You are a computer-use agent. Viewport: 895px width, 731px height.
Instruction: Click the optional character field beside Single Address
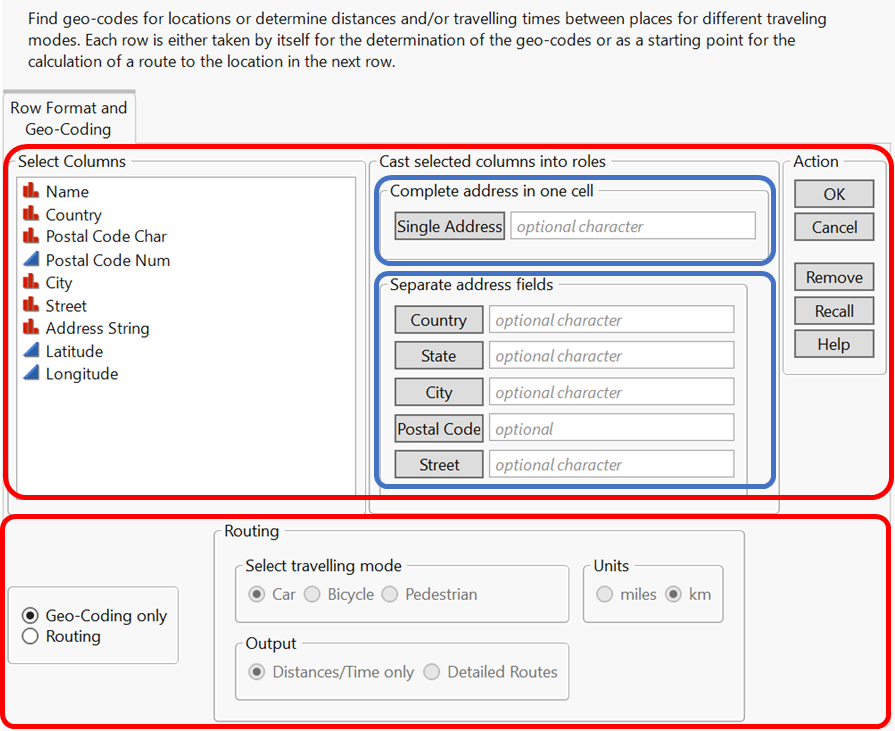[x=632, y=226]
